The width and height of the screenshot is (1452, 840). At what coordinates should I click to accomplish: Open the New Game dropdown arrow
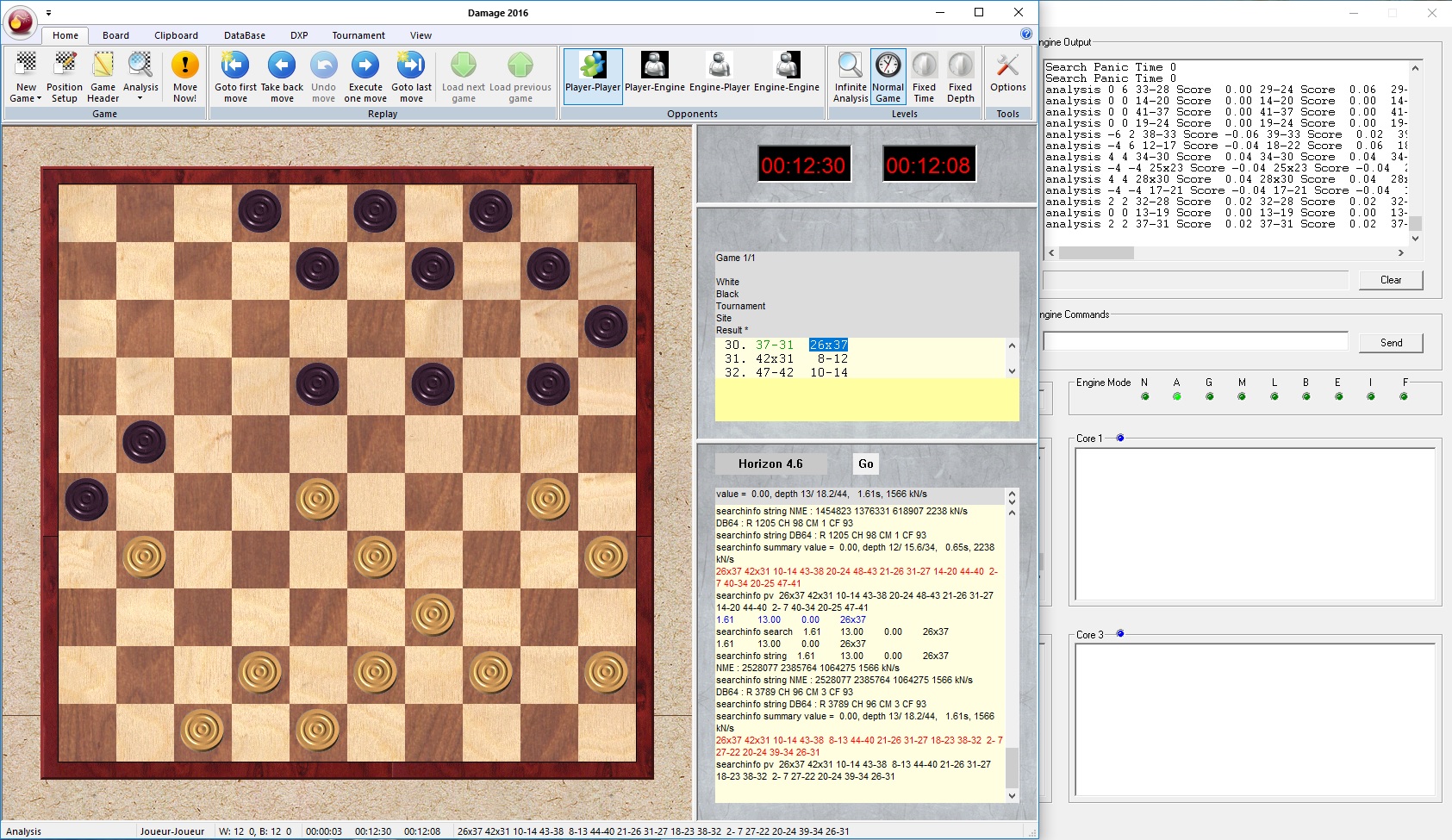tap(39, 99)
